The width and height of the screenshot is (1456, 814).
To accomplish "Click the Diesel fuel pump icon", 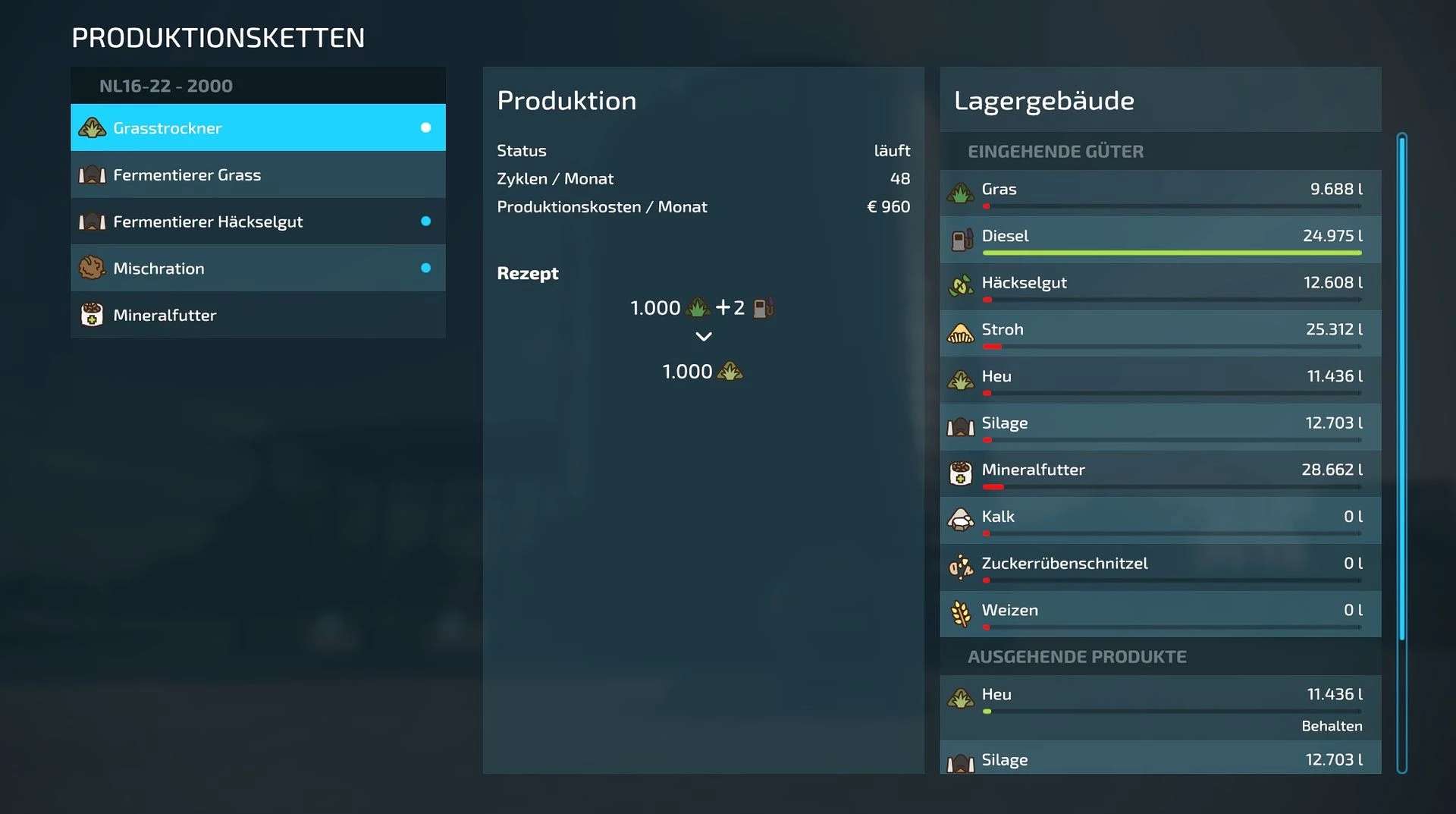I will (x=962, y=240).
